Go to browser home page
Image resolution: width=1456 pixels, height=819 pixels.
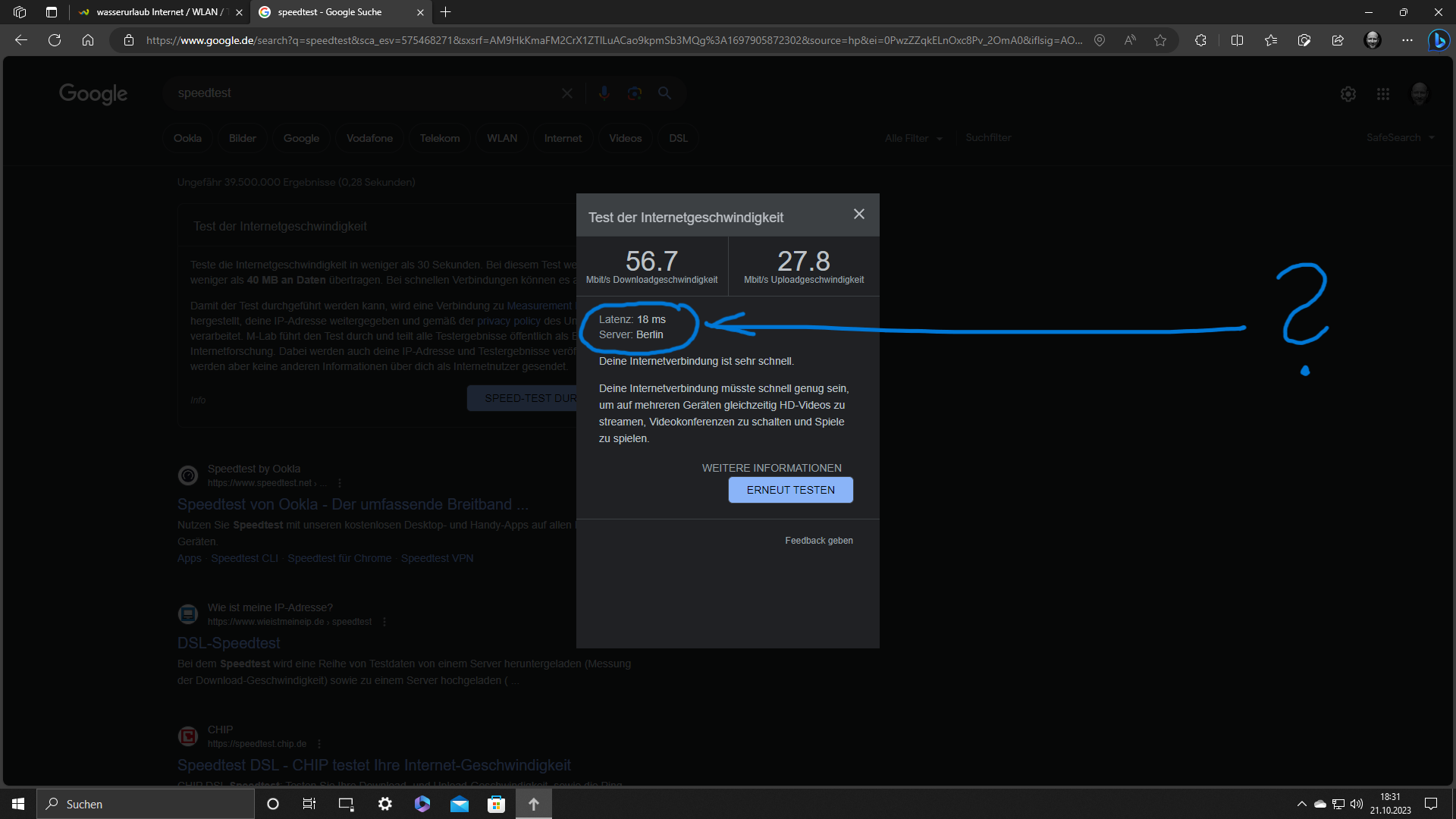pyautogui.click(x=88, y=40)
